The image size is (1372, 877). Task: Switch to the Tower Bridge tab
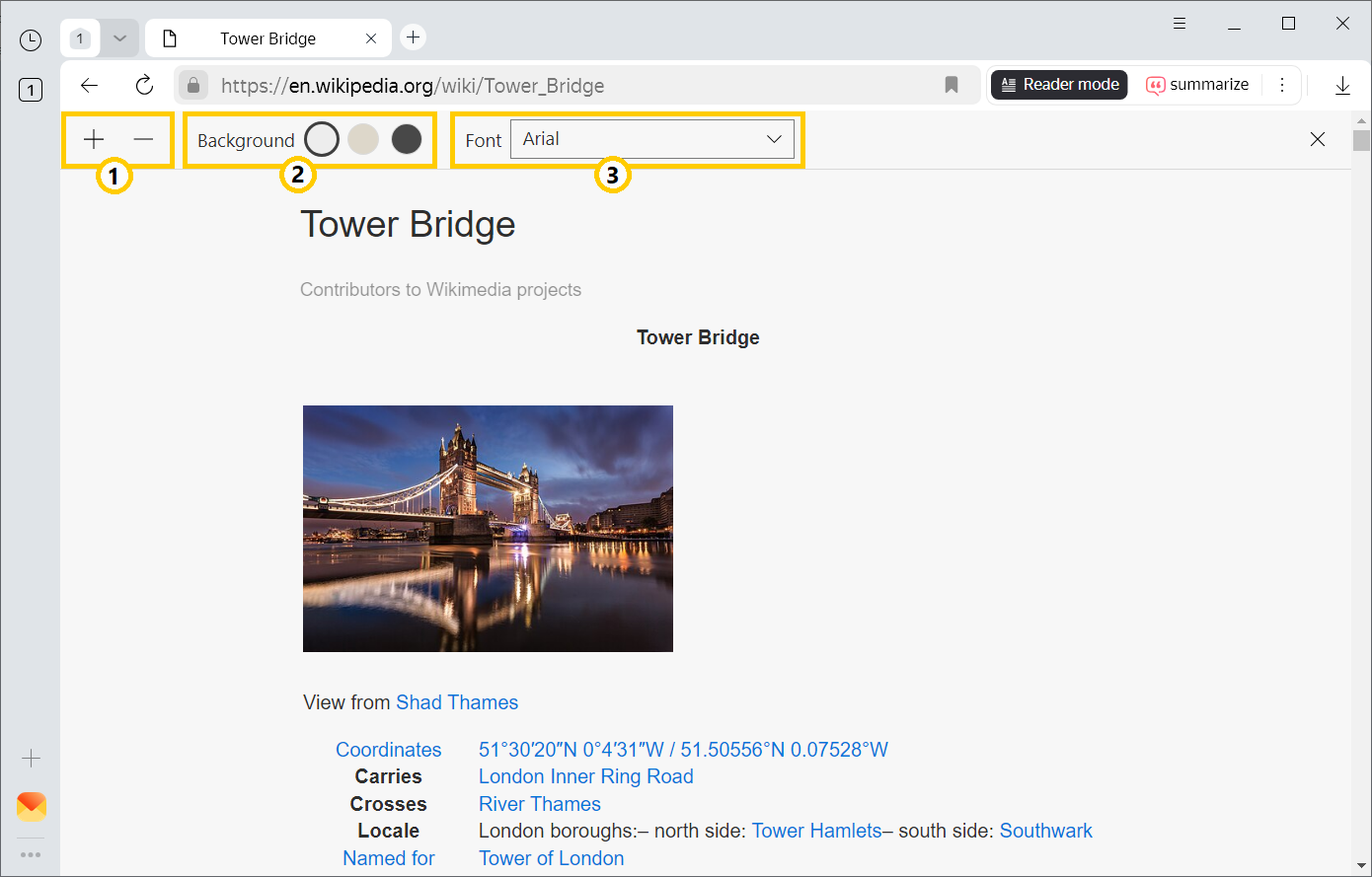(x=267, y=37)
